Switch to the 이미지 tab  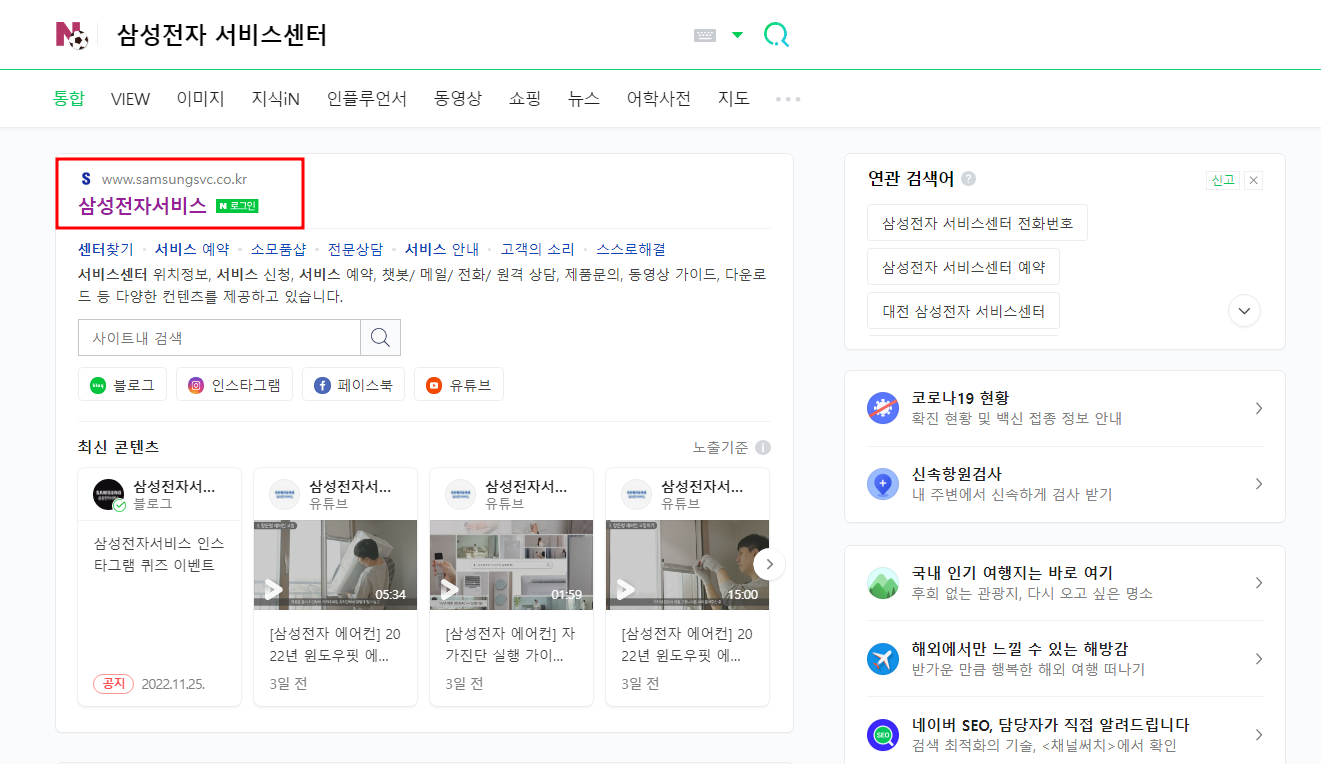tap(199, 98)
